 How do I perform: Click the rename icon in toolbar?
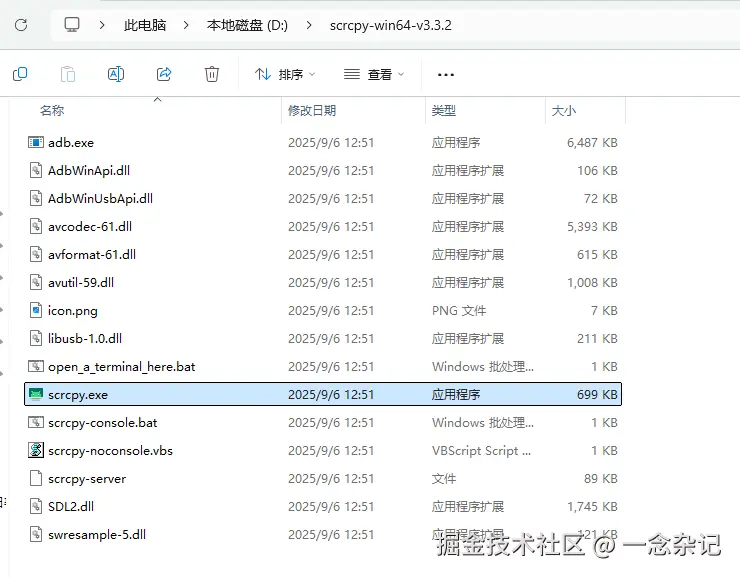click(116, 74)
